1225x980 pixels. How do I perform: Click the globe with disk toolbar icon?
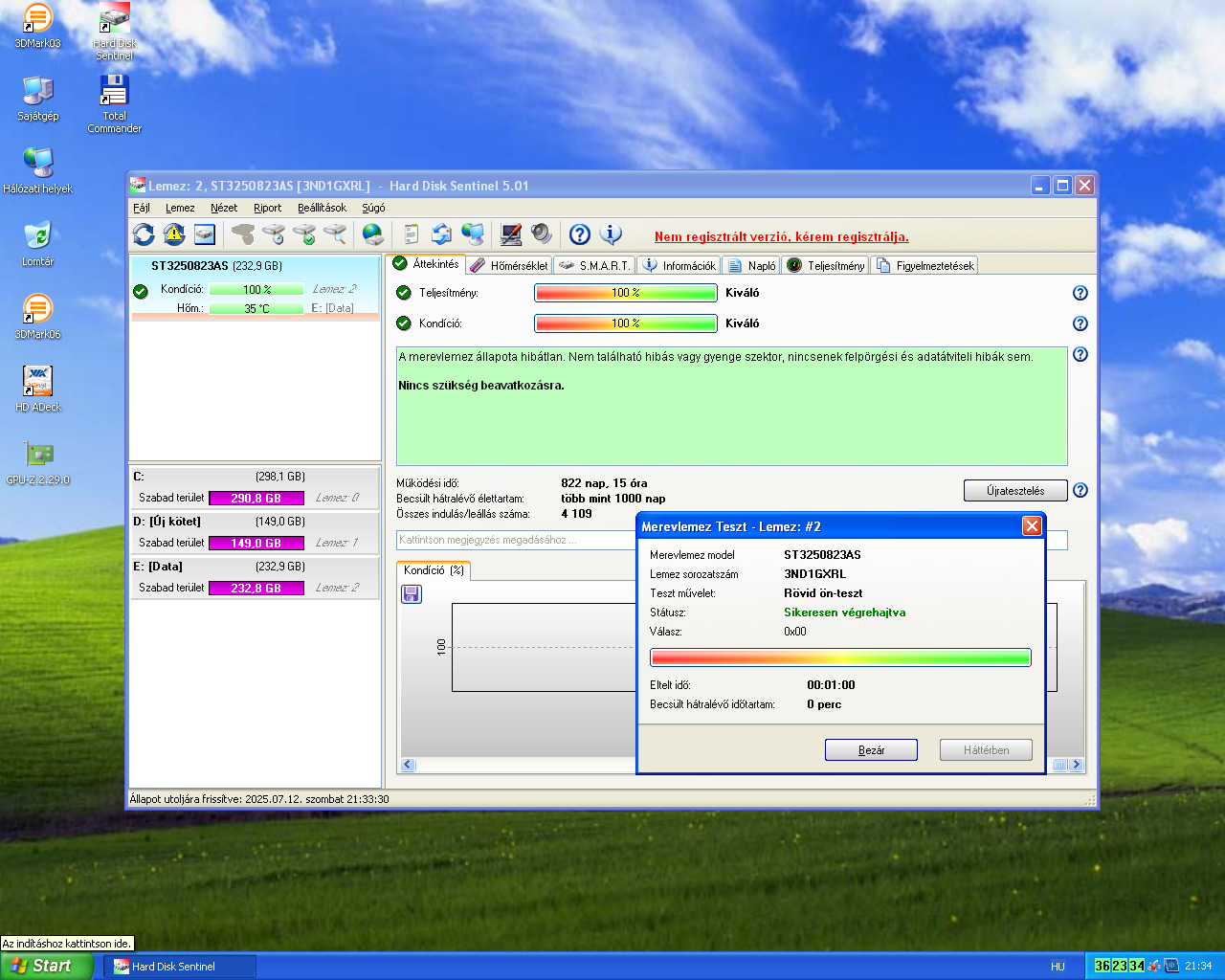tap(373, 234)
